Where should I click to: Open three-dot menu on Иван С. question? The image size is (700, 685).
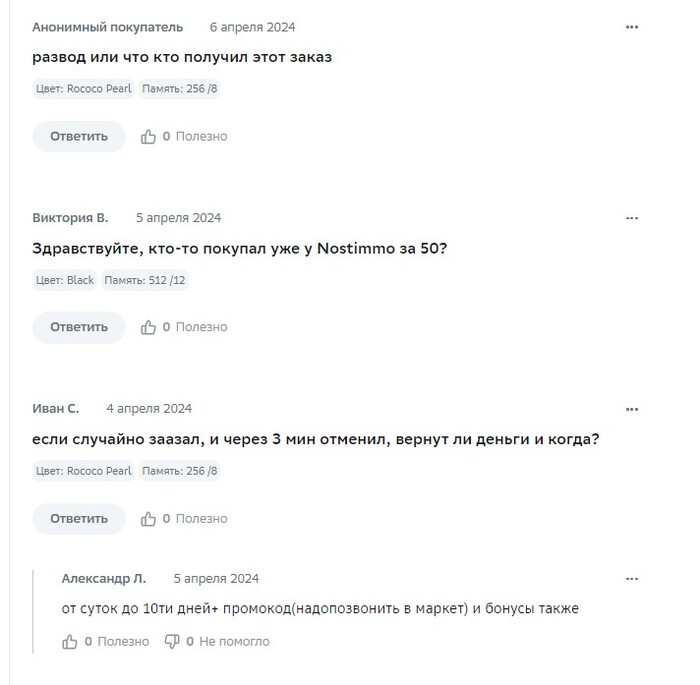[632, 409]
